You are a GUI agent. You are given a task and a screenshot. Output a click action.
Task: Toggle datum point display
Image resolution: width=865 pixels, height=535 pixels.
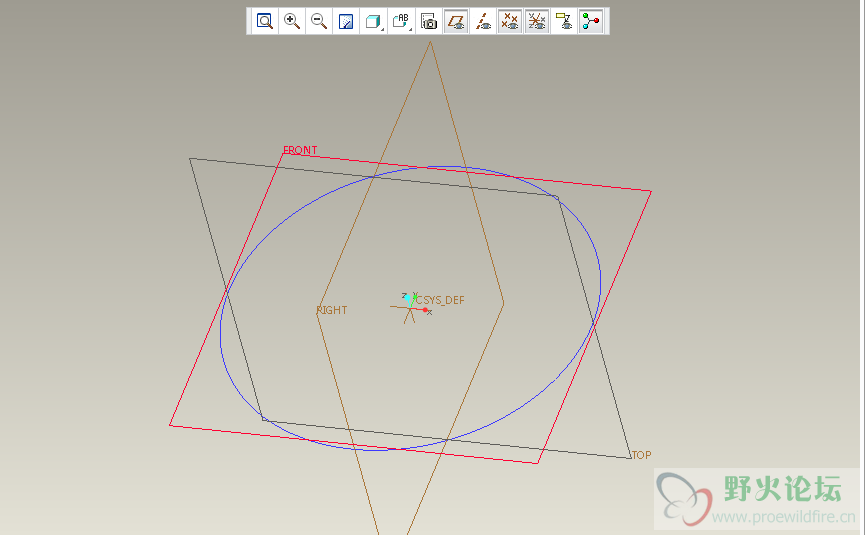pyautogui.click(x=510, y=22)
